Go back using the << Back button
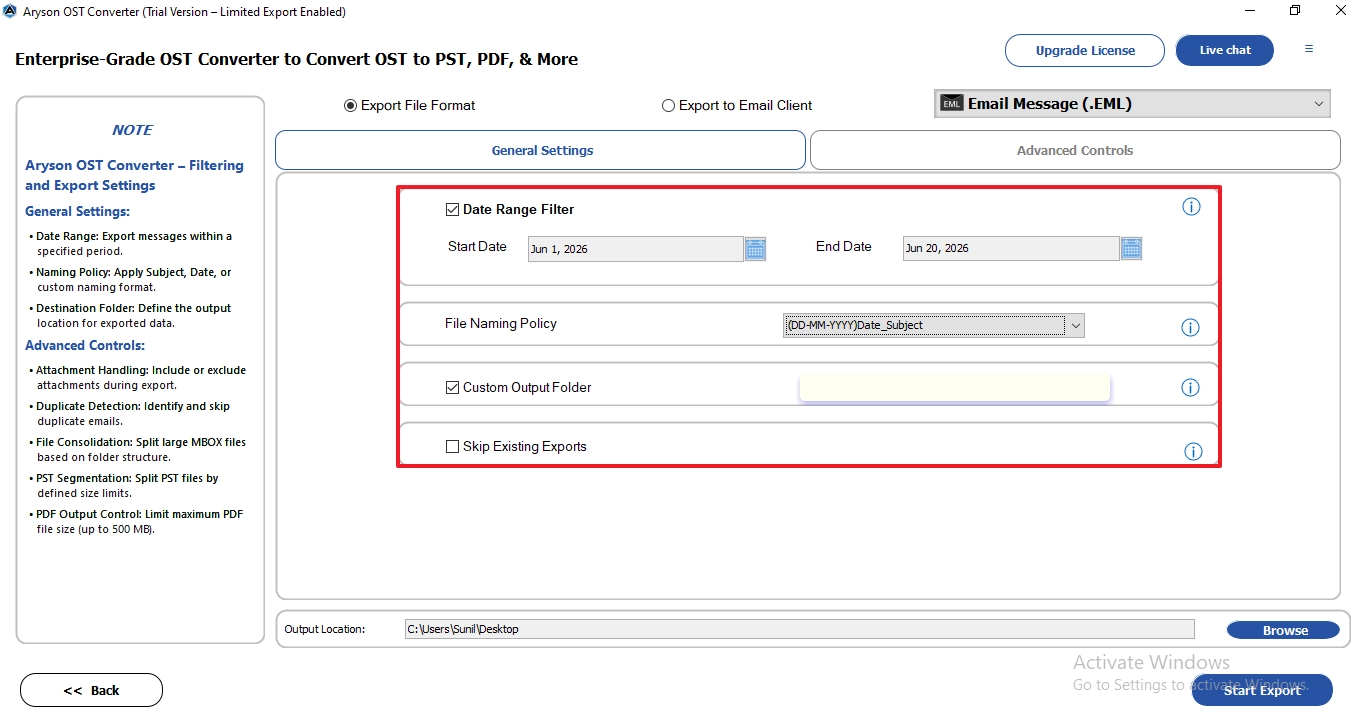Viewport: 1366px width, 728px height. 91,690
